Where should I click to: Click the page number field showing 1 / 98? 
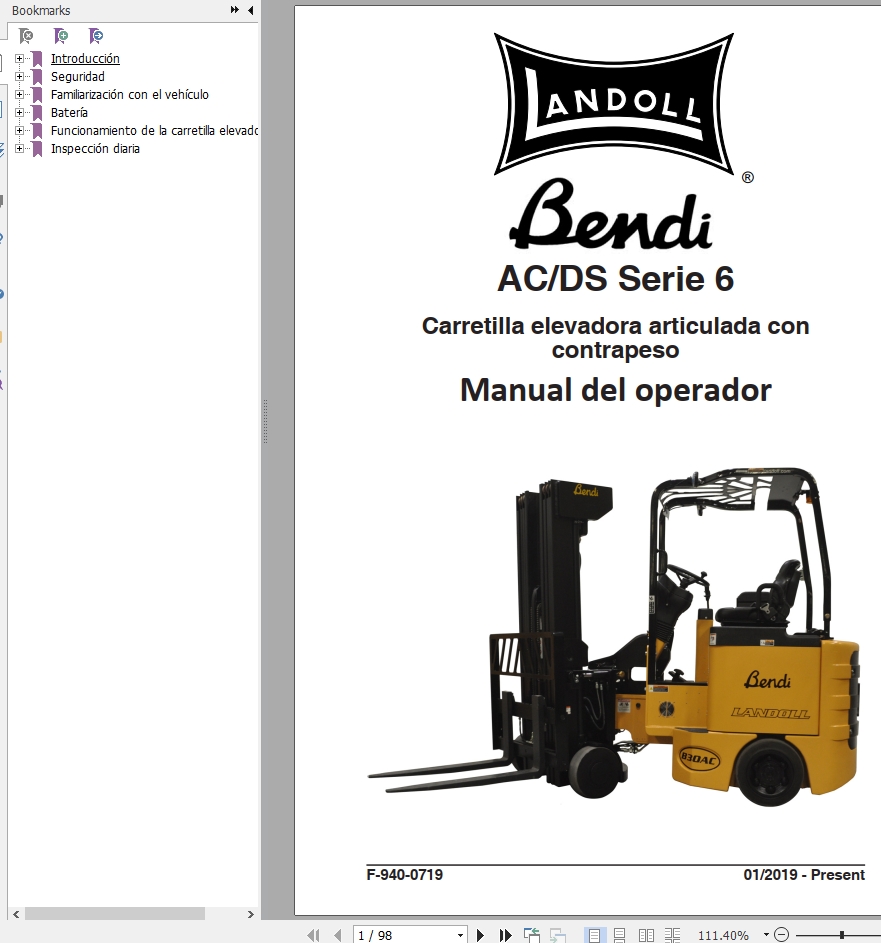coord(404,935)
